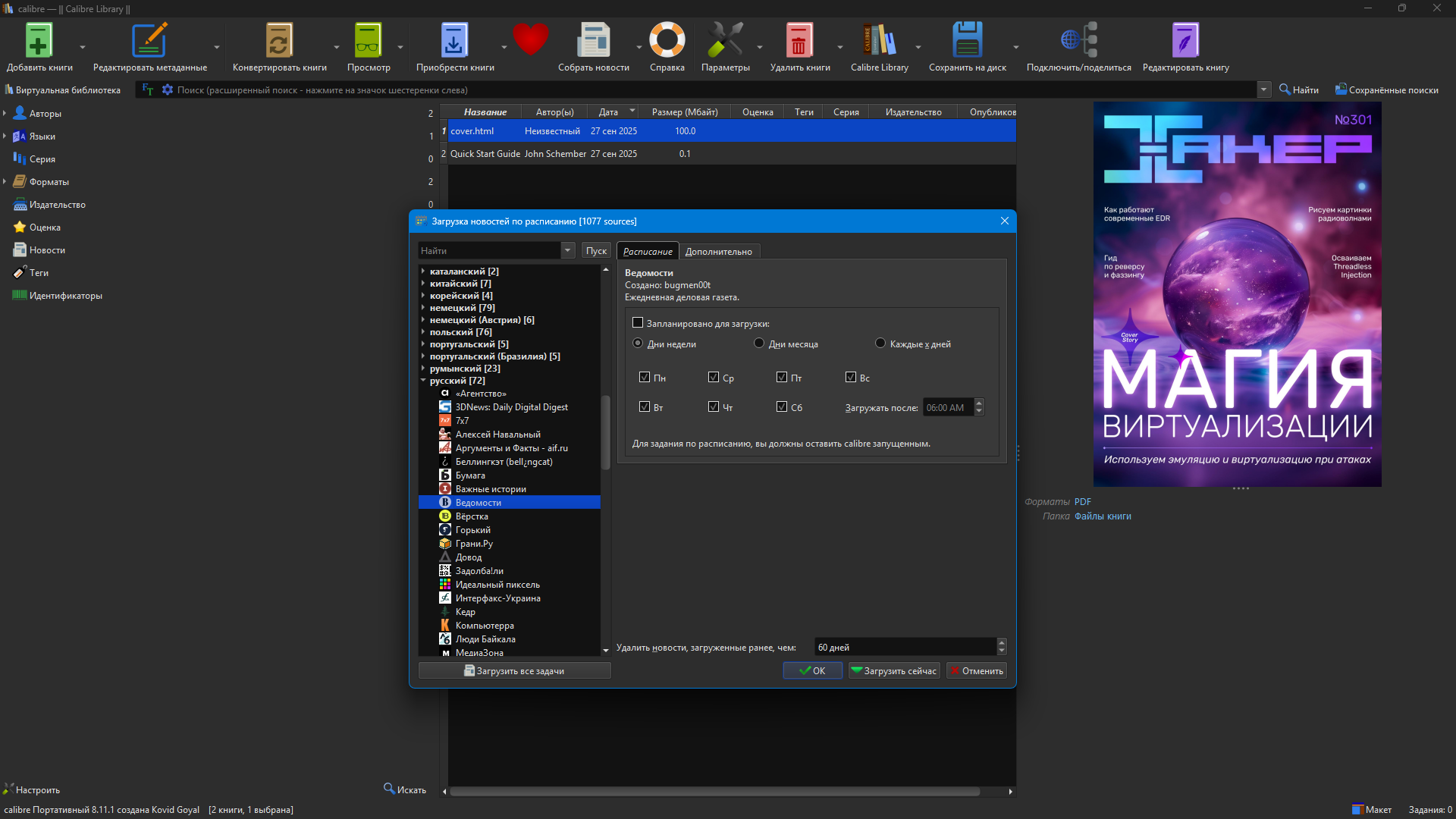Open the Connect/share icon

[1078, 41]
